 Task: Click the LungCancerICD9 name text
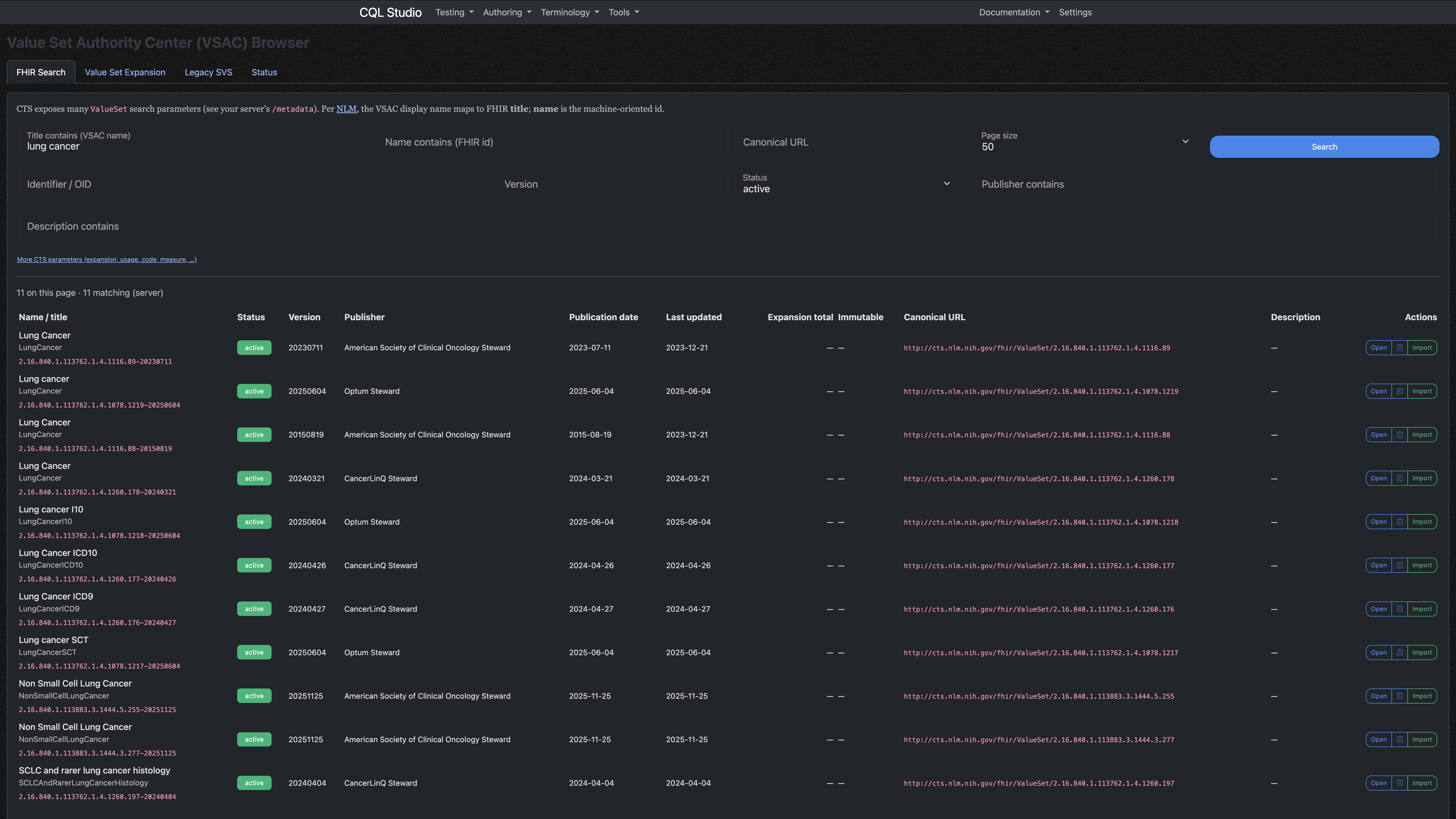[49, 609]
